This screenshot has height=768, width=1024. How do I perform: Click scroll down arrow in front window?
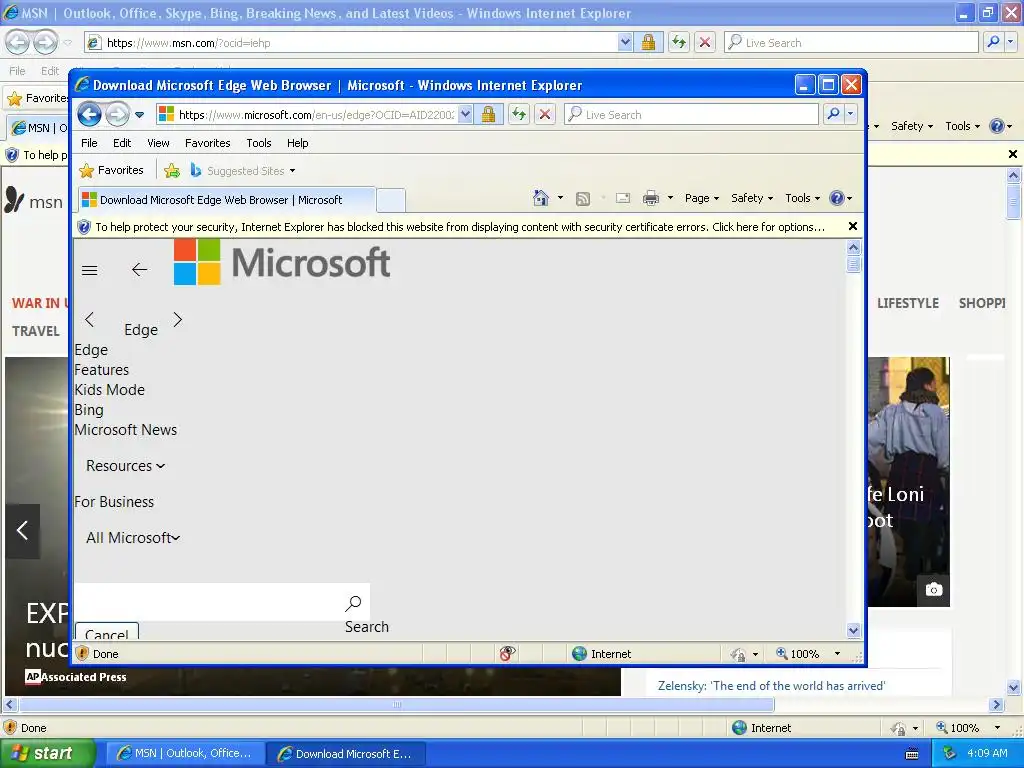(x=854, y=630)
